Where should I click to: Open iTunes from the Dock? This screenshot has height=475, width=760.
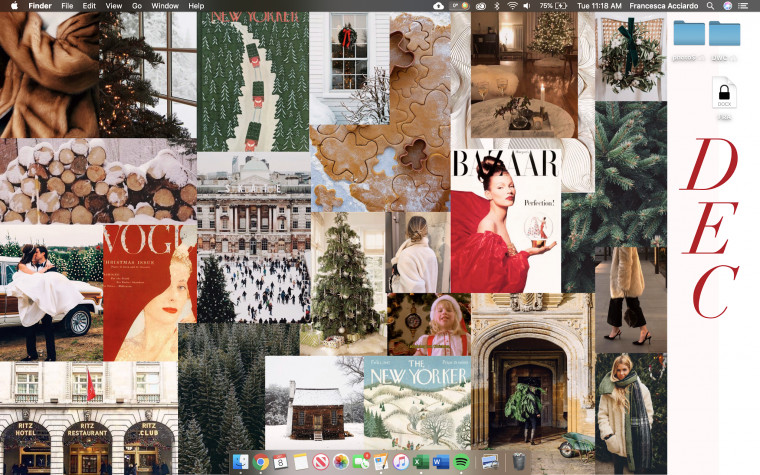point(401,462)
